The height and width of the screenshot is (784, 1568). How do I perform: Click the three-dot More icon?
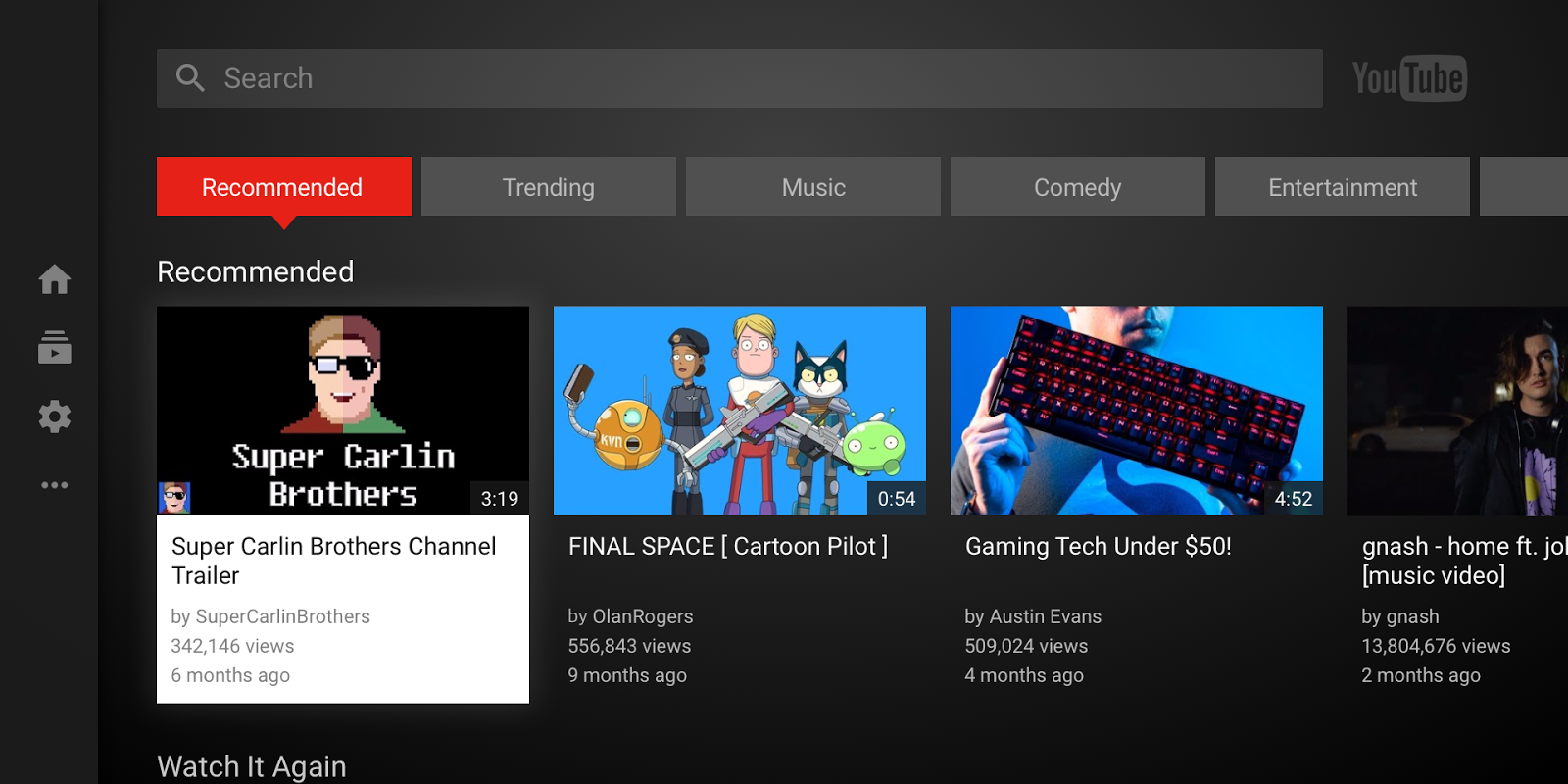(x=55, y=485)
